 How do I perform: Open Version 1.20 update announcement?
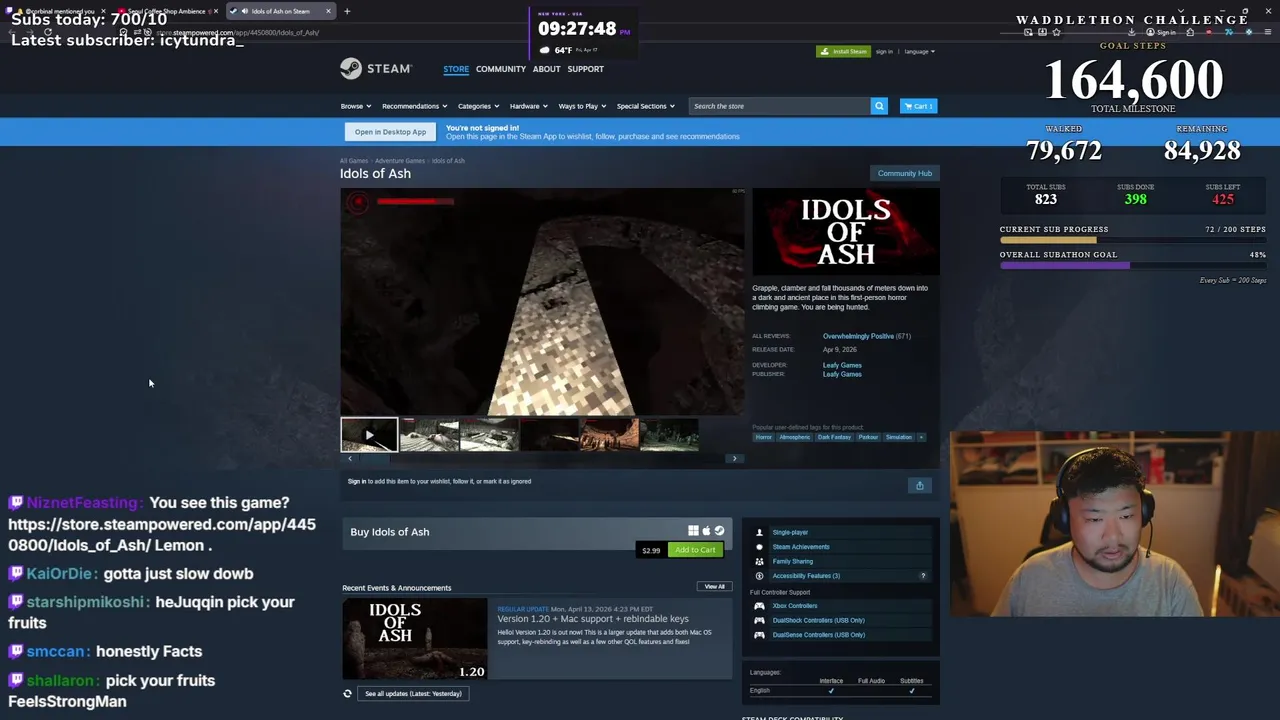[x=593, y=619]
